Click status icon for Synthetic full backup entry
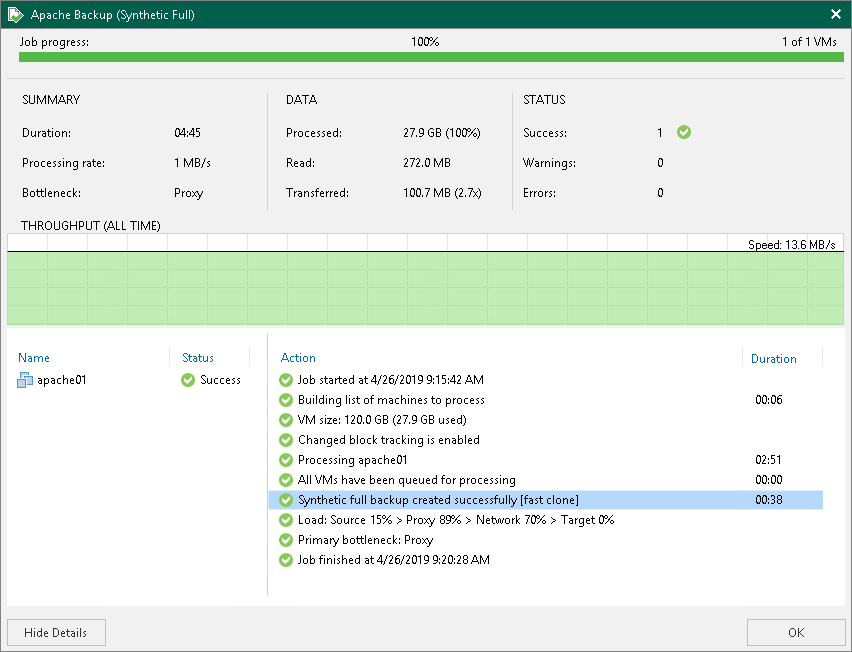The height and width of the screenshot is (652, 852). (286, 500)
